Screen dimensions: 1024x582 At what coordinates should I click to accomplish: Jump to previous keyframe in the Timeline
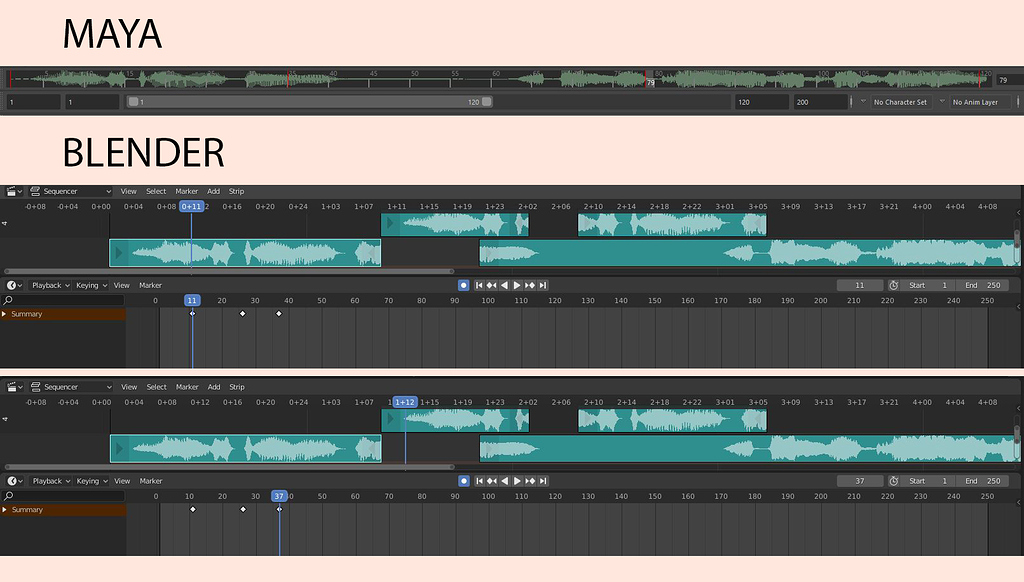pyautogui.click(x=493, y=285)
